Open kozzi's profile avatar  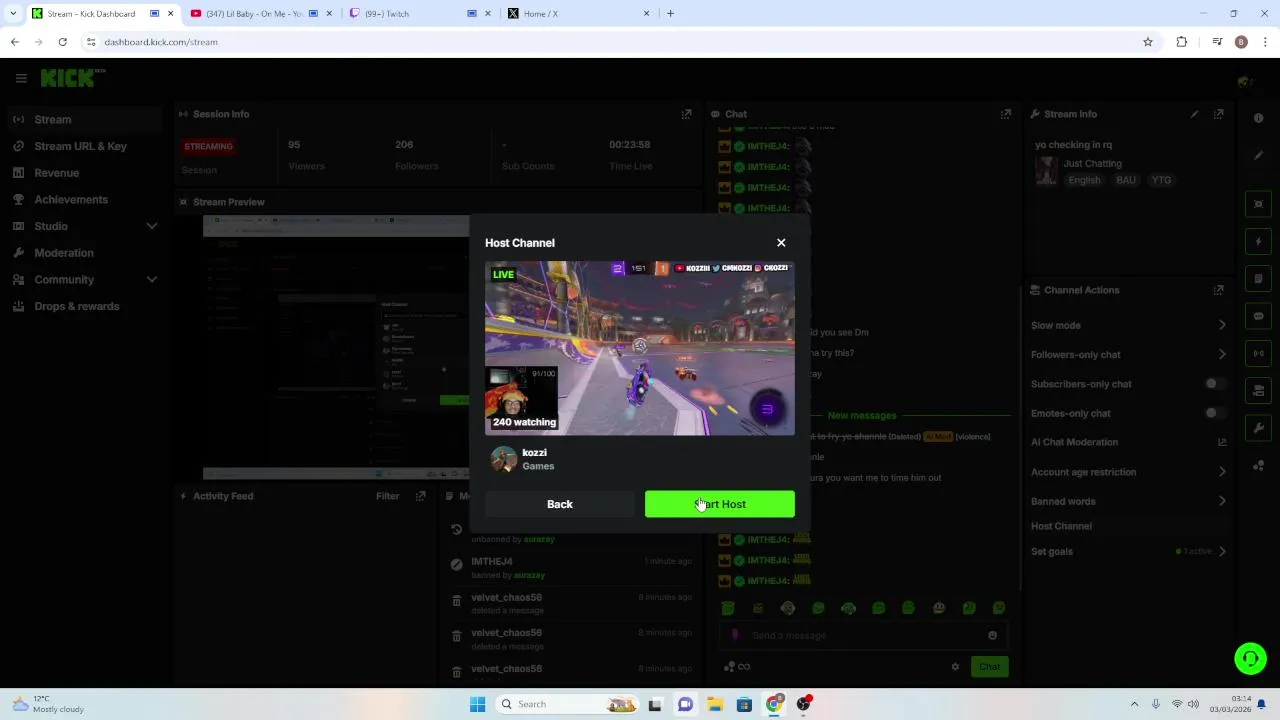504,459
